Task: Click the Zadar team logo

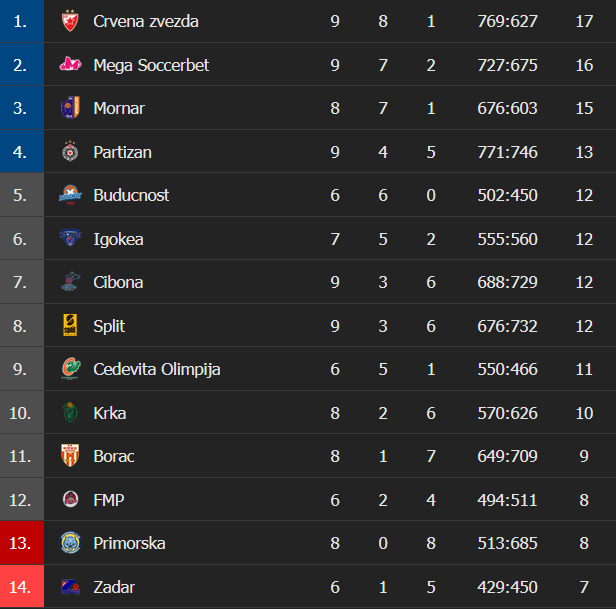Action: pos(70,587)
